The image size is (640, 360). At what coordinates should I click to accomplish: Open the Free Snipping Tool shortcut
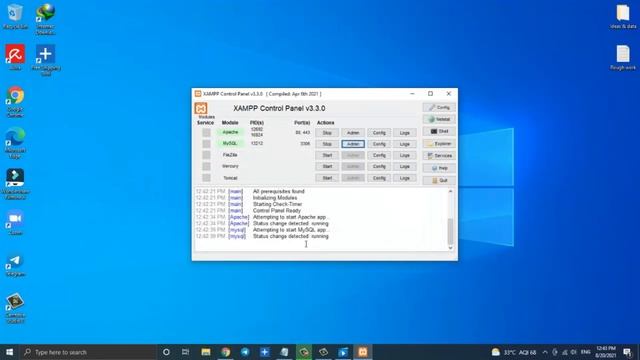(46, 60)
